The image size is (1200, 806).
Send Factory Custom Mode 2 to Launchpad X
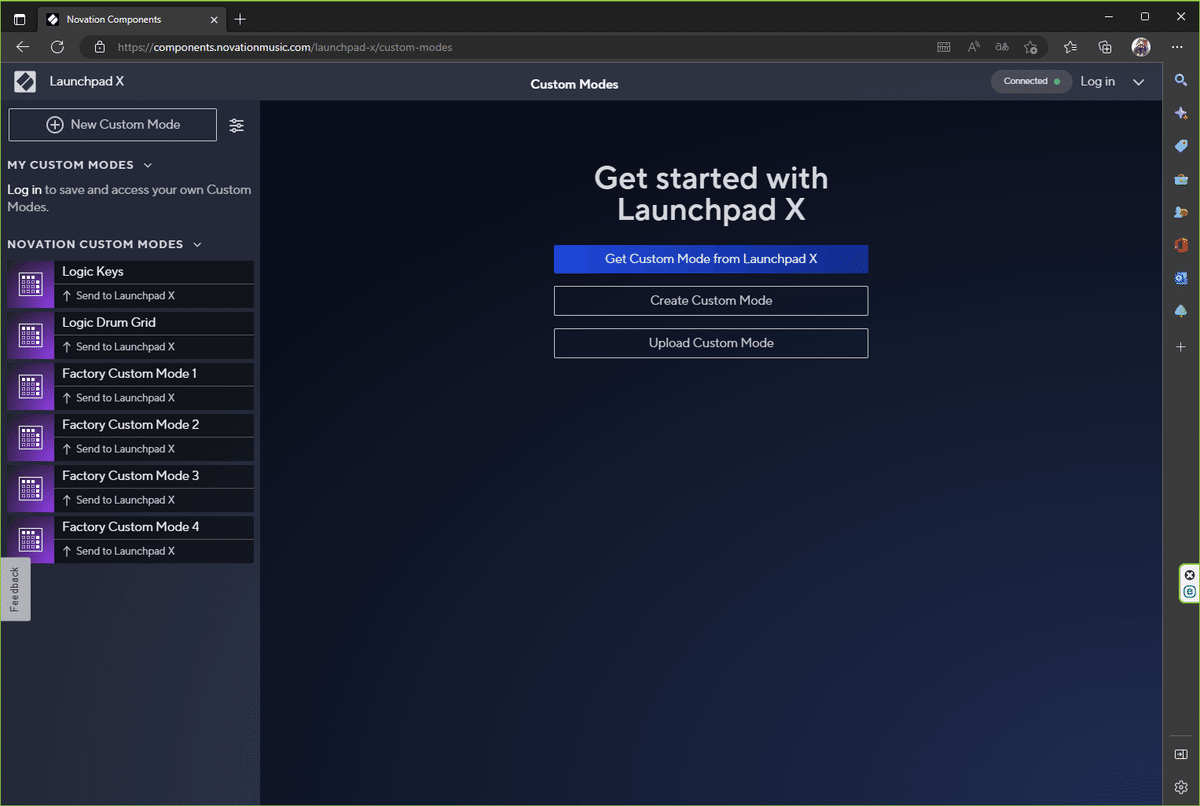153,449
